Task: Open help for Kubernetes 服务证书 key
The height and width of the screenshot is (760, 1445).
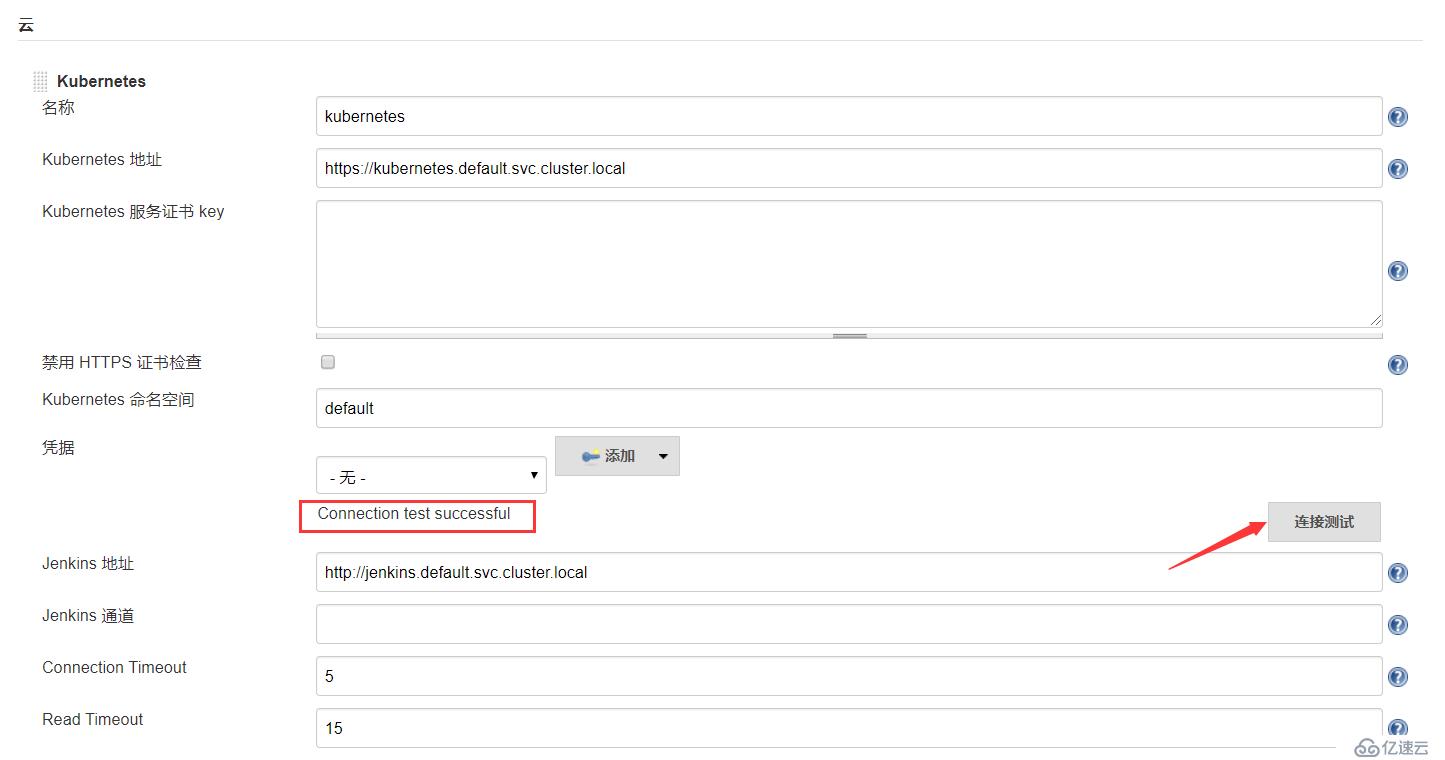Action: tap(1398, 271)
